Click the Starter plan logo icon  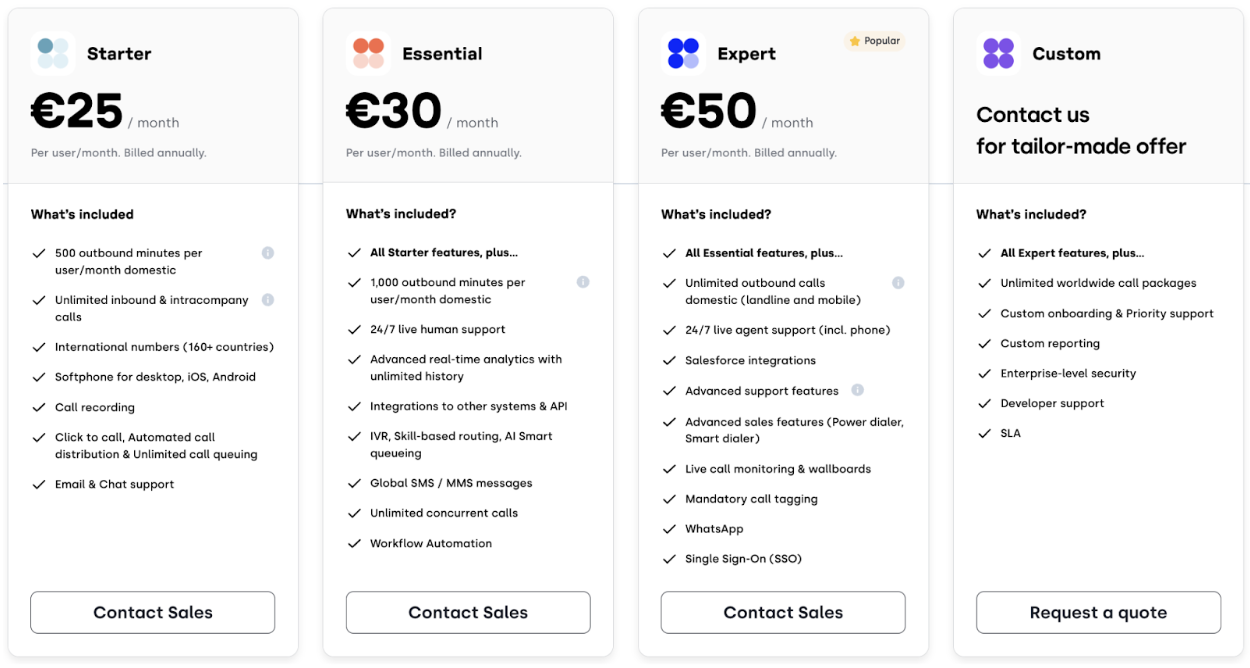coord(52,52)
